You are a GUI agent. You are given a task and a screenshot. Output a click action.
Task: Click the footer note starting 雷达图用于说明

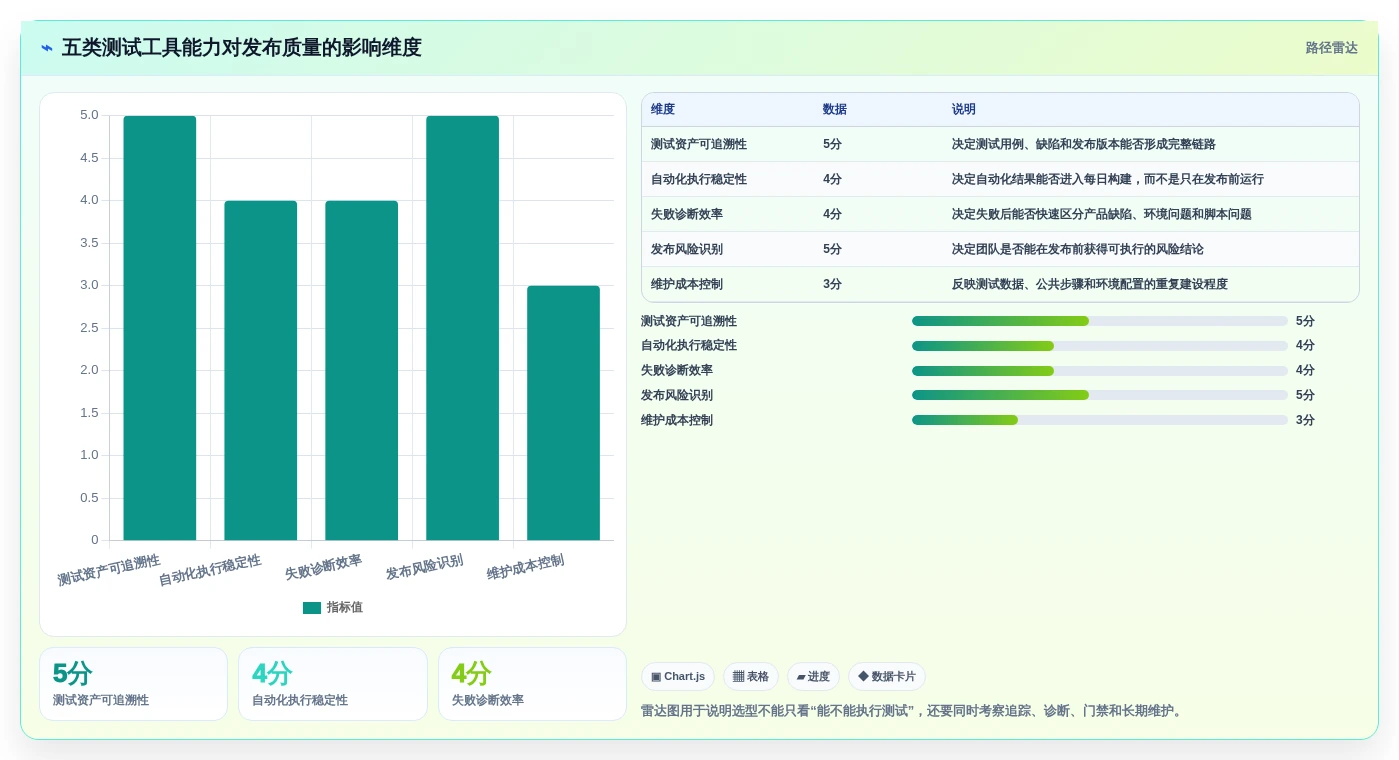pos(914,711)
